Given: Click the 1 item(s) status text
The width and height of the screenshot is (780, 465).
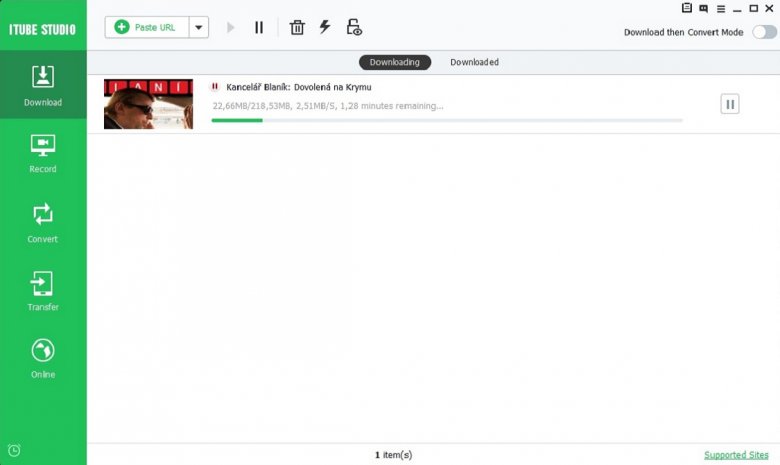Looking at the screenshot, I should (x=393, y=455).
